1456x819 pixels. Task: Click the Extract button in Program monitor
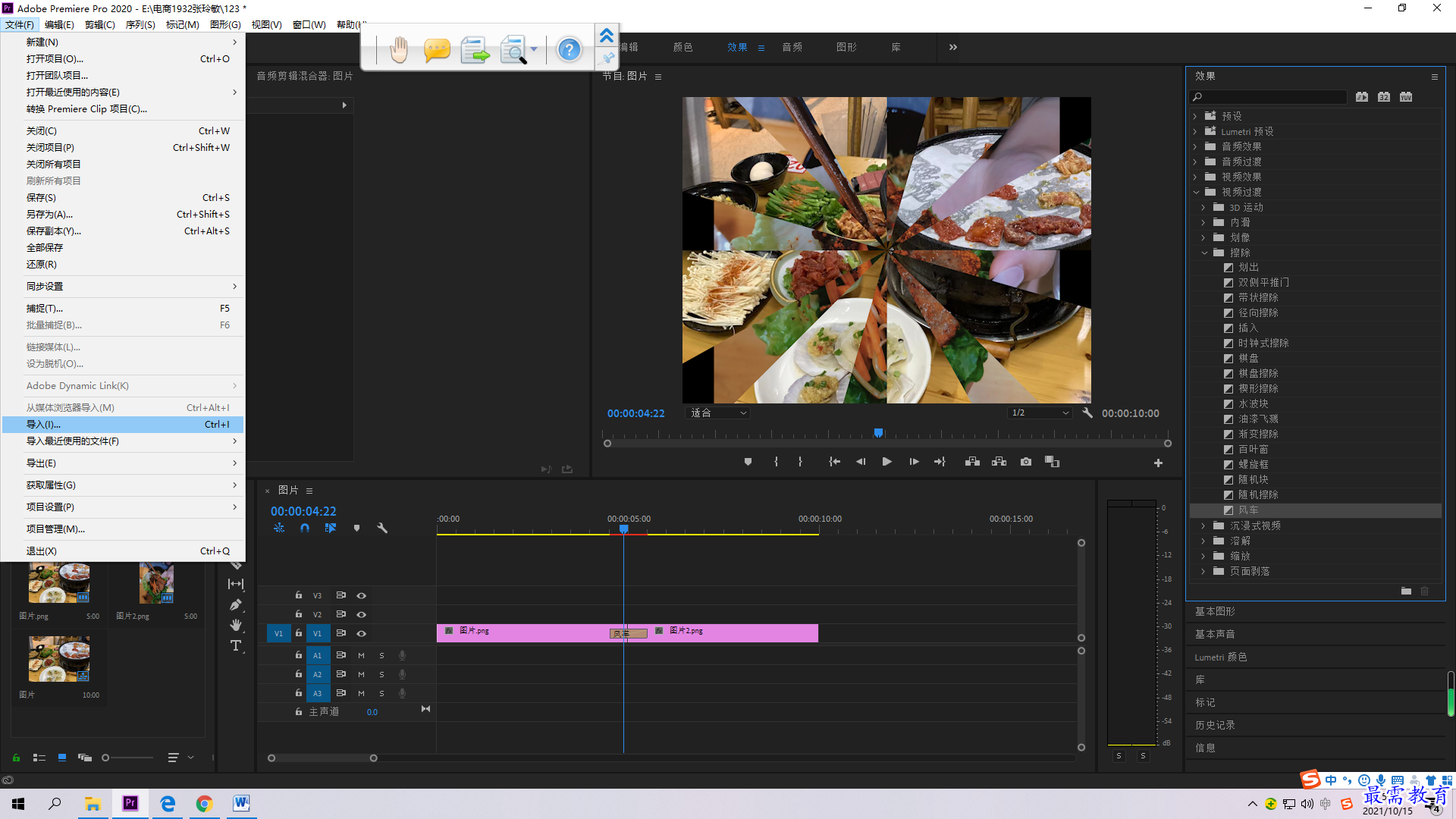click(999, 462)
